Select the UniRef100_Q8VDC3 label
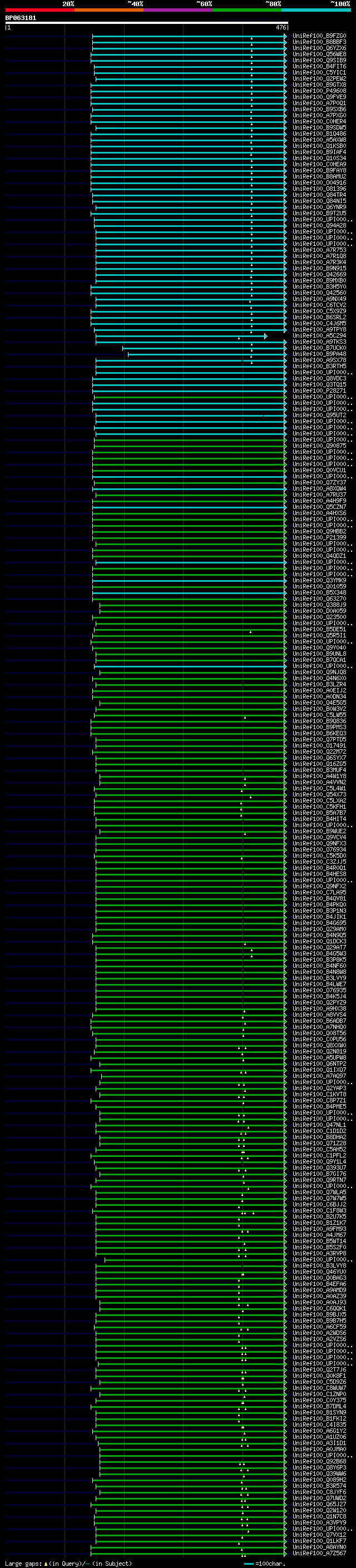Image resolution: width=356 pixels, height=1568 pixels. tap(319, 379)
